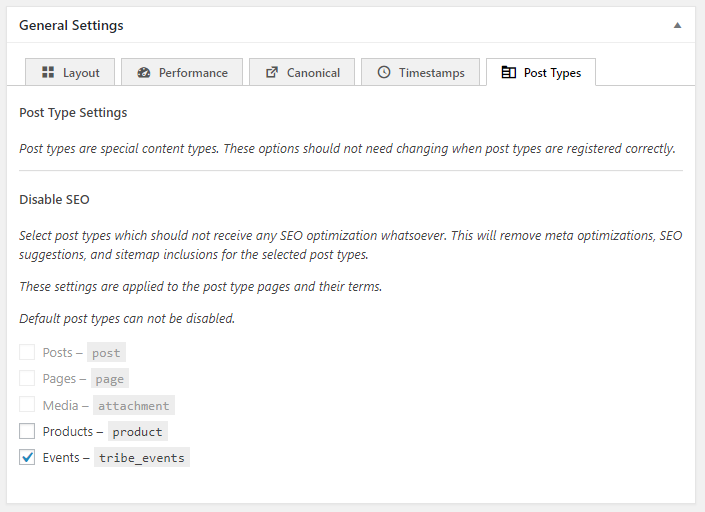Click the 'Products –' label text

click(73, 431)
